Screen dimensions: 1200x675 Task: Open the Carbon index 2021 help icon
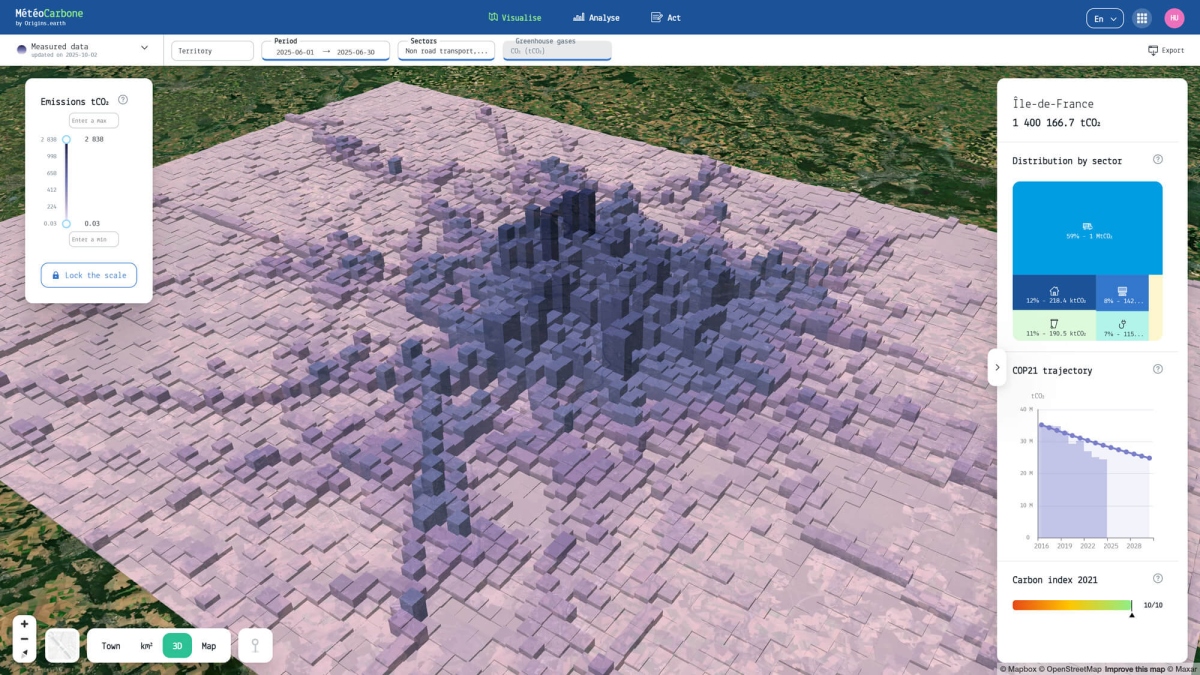pyautogui.click(x=1158, y=578)
